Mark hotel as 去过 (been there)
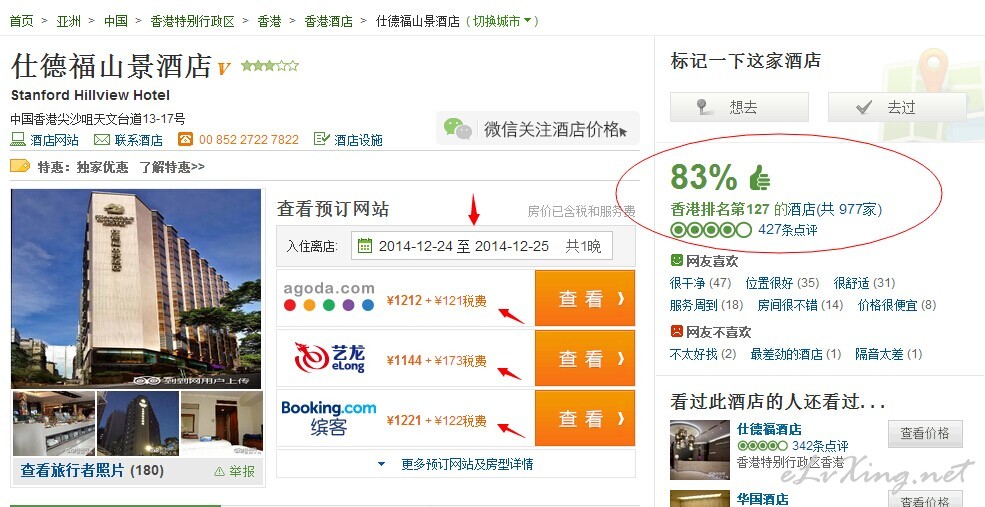985x507 pixels. (897, 107)
